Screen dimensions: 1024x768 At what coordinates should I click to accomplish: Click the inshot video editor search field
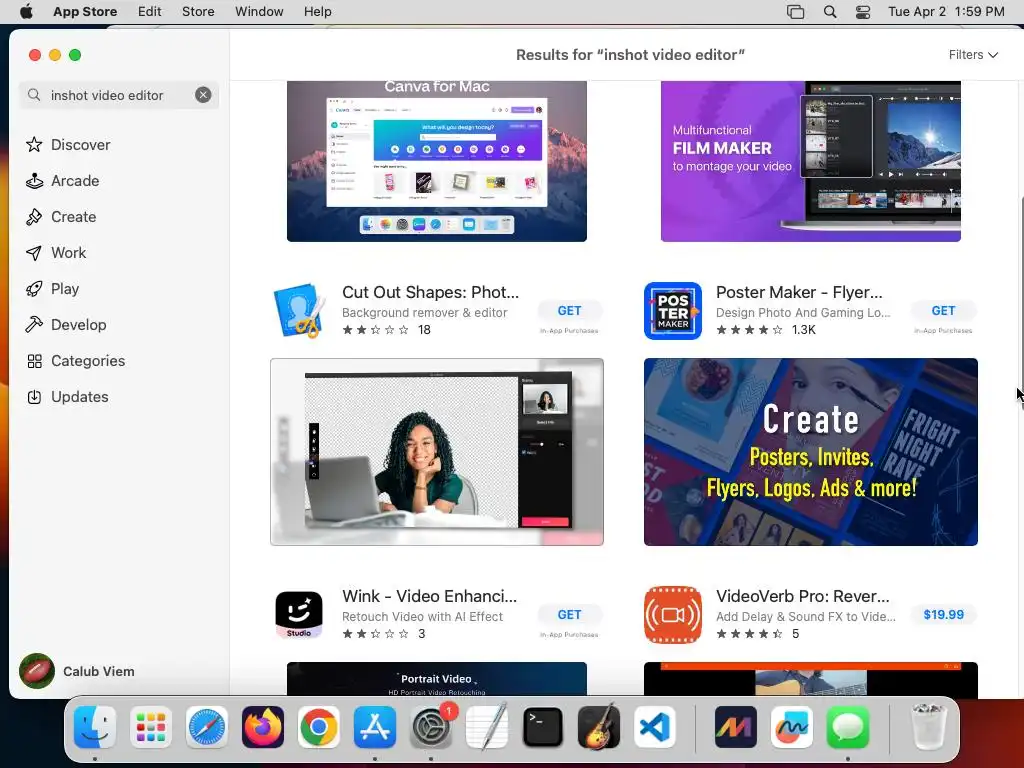click(x=119, y=95)
